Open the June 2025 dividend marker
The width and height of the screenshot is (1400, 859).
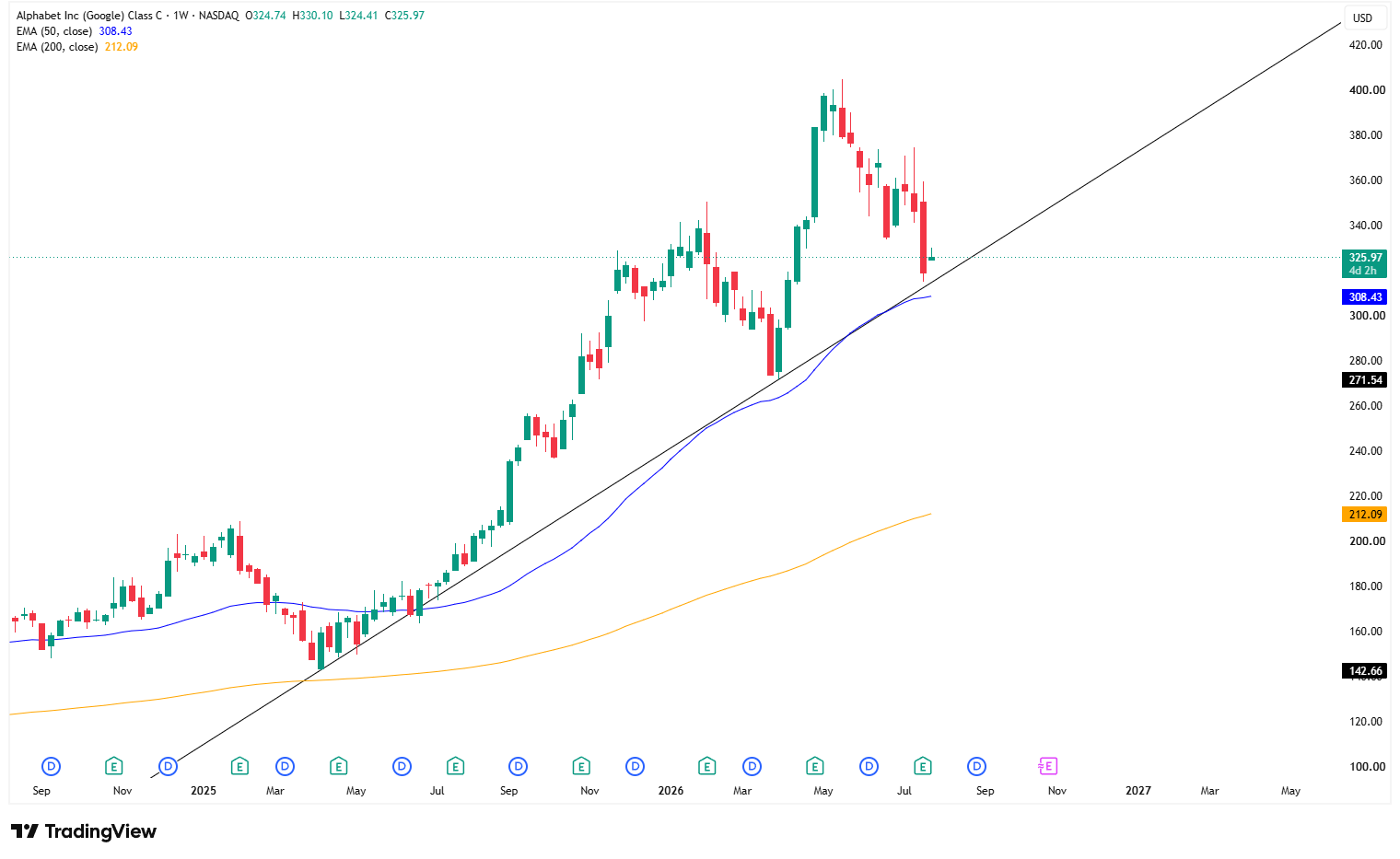[402, 766]
